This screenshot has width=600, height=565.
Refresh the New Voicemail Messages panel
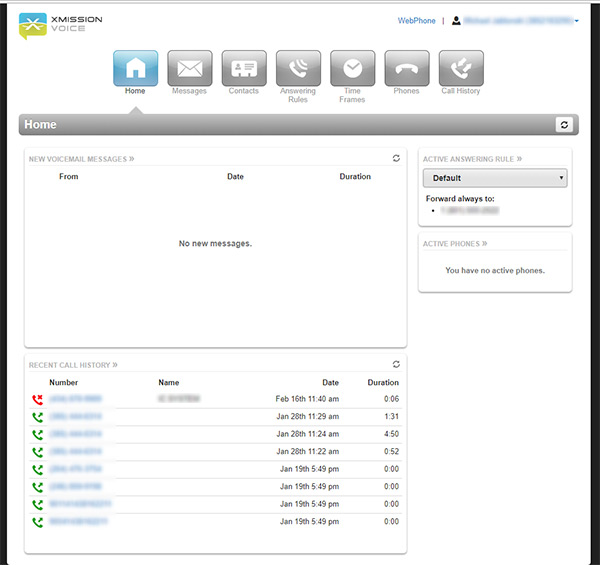click(396, 158)
